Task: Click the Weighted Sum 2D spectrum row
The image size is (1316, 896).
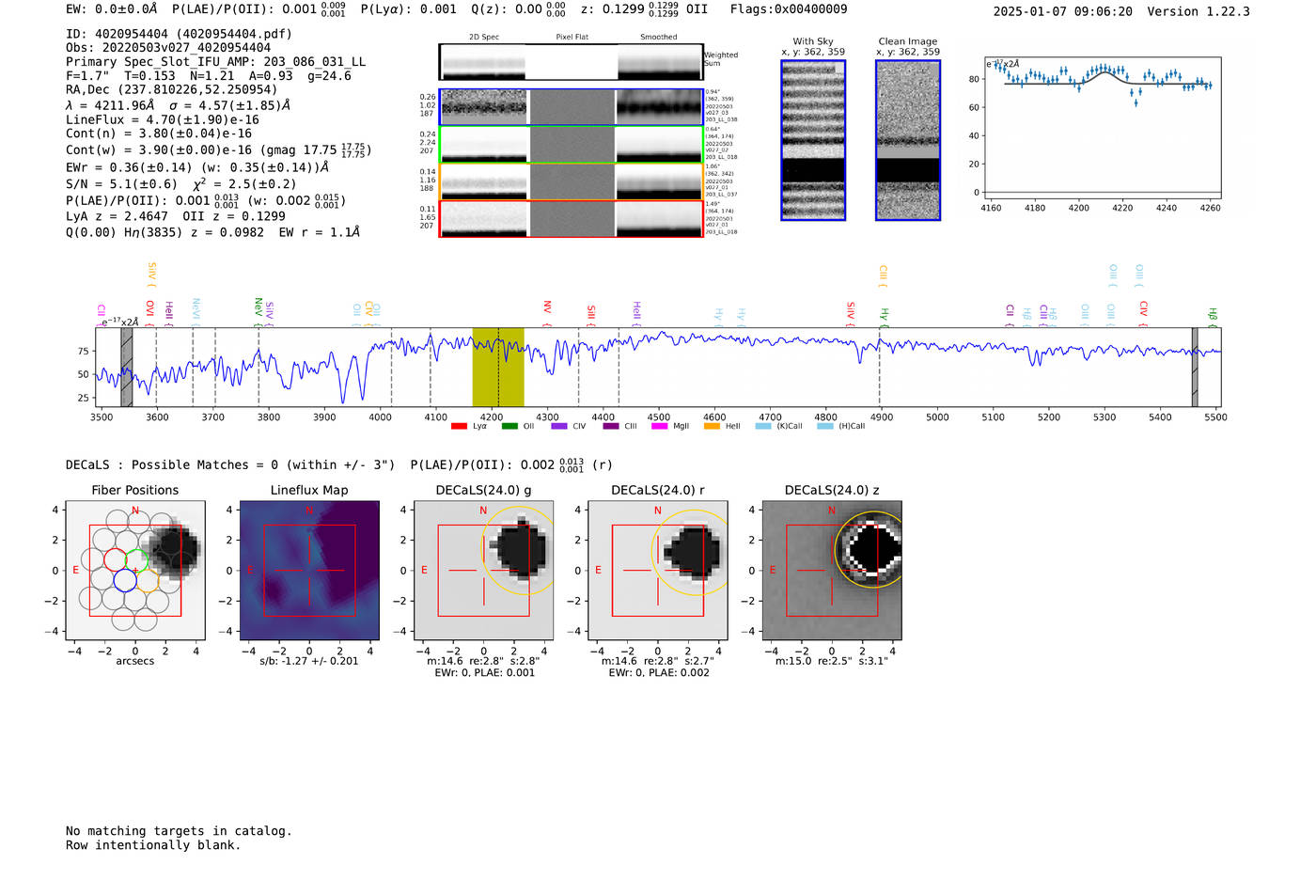Action: 571,62
